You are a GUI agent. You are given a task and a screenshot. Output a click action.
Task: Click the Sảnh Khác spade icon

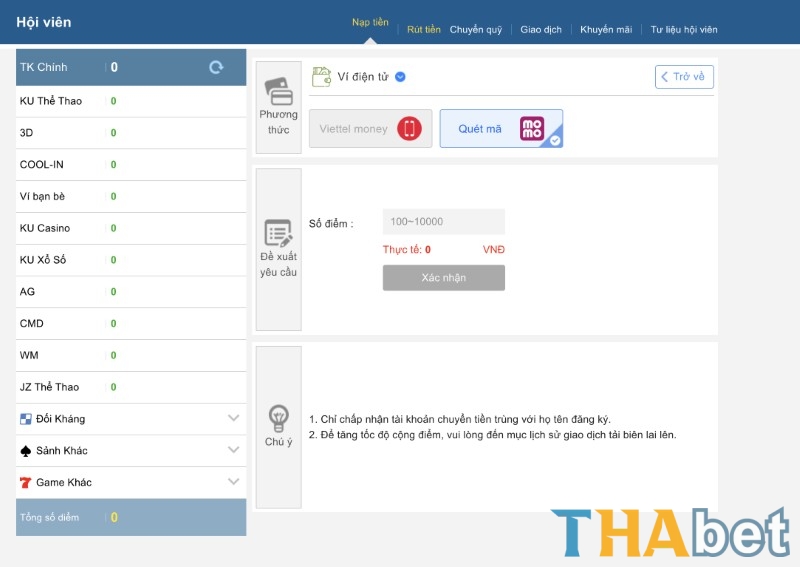coord(26,451)
